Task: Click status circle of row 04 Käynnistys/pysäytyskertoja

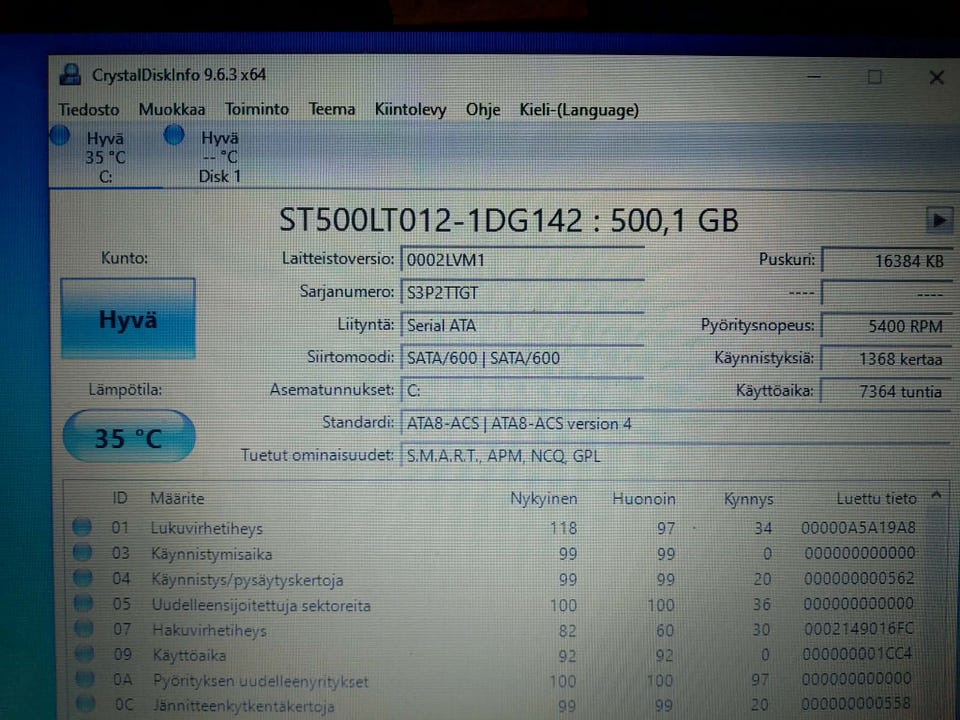Action: pyautogui.click(x=83, y=578)
